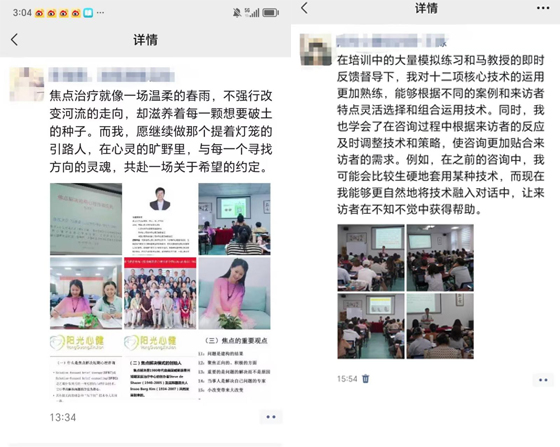Tap the muted bell status icon
Viewport: 560px width, 447px height.
tap(236, 13)
